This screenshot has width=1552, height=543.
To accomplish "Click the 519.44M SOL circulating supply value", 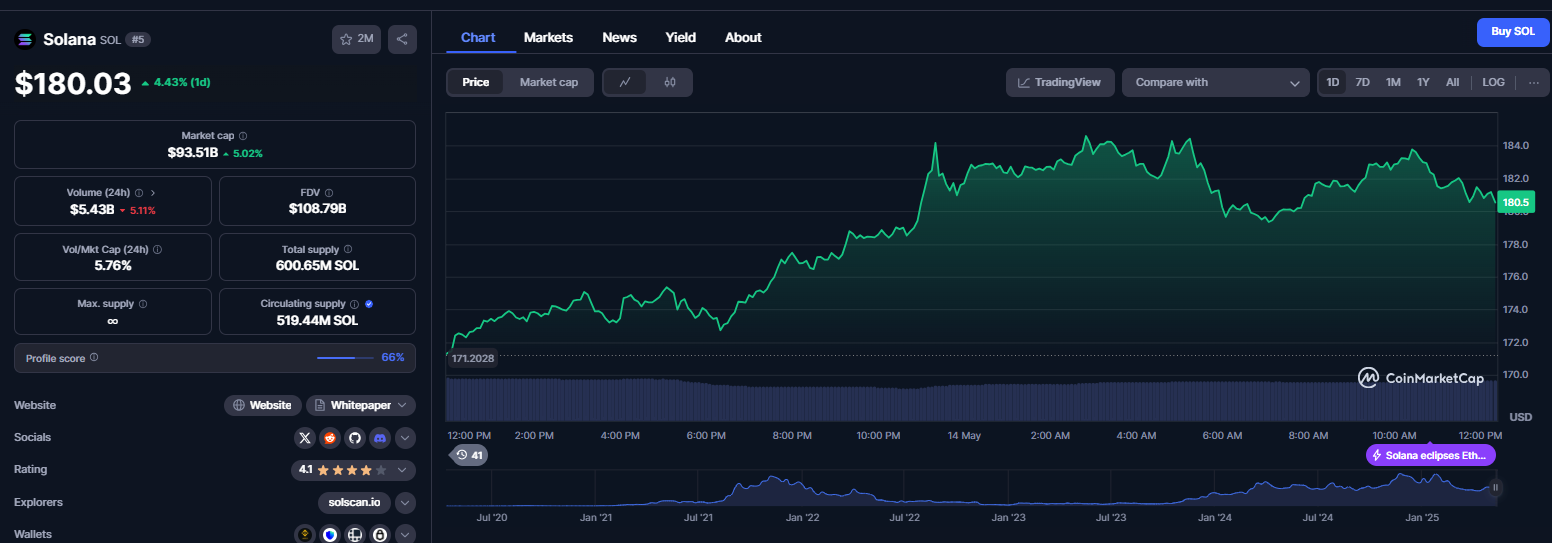I will [317, 321].
